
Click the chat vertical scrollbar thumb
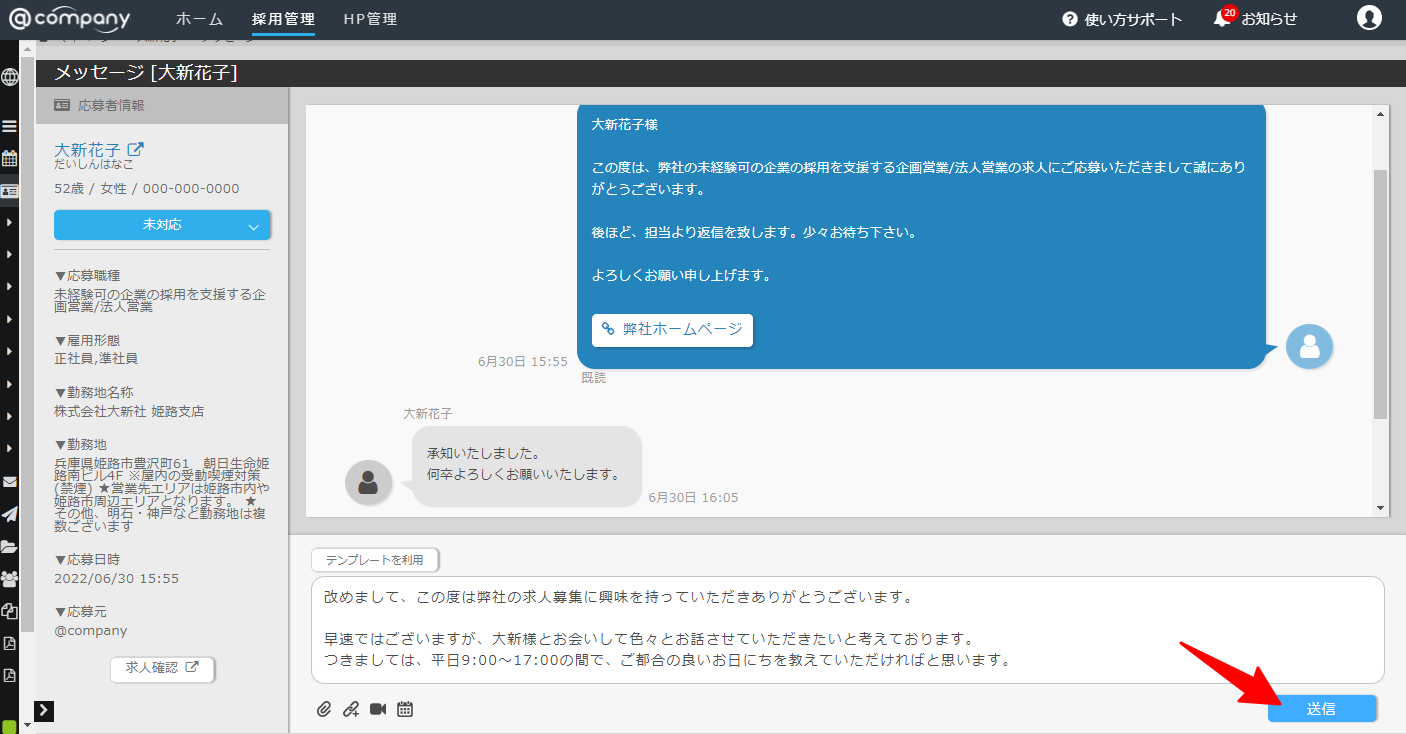(1381, 293)
